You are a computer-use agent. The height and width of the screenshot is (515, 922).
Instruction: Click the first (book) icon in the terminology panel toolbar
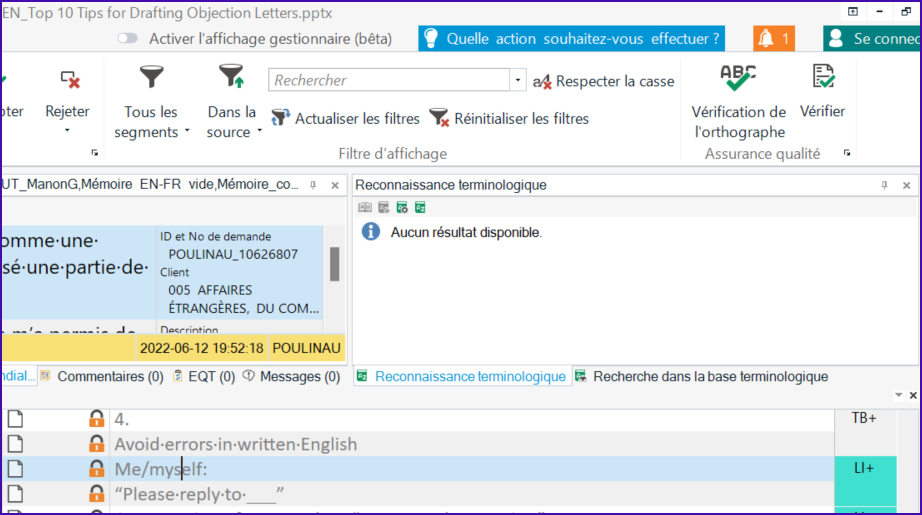(x=365, y=208)
